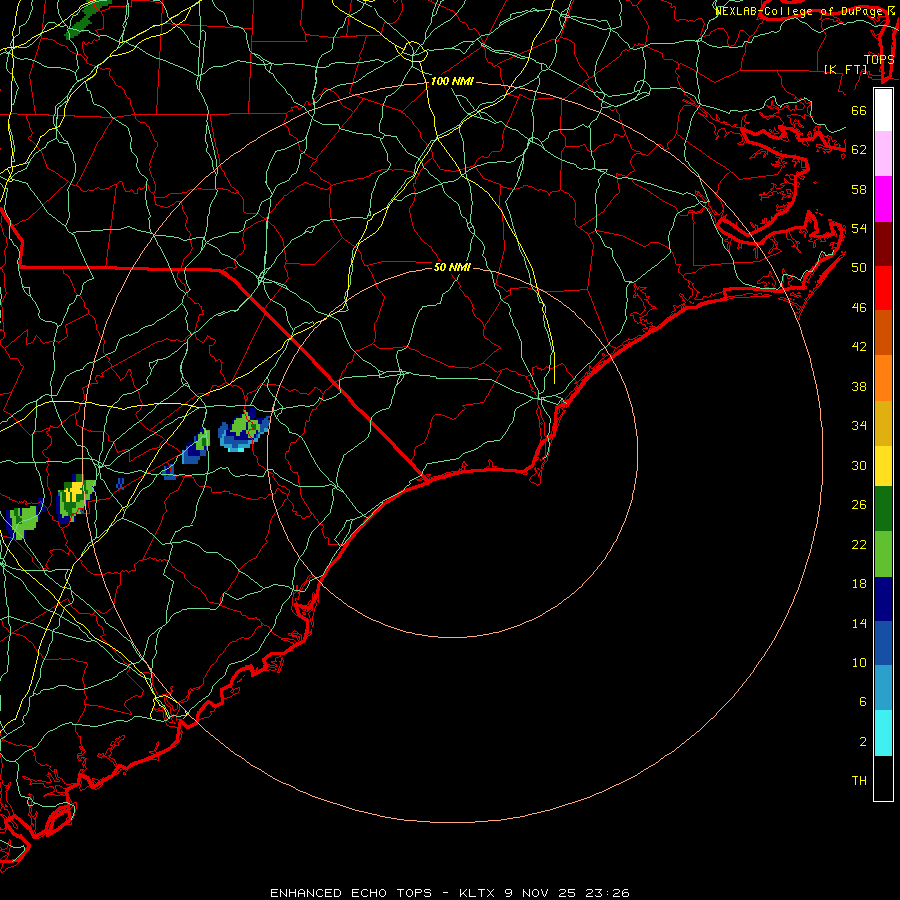900x900 pixels.
Task: Click the 'TOPS' legend heading
Action: [879, 60]
